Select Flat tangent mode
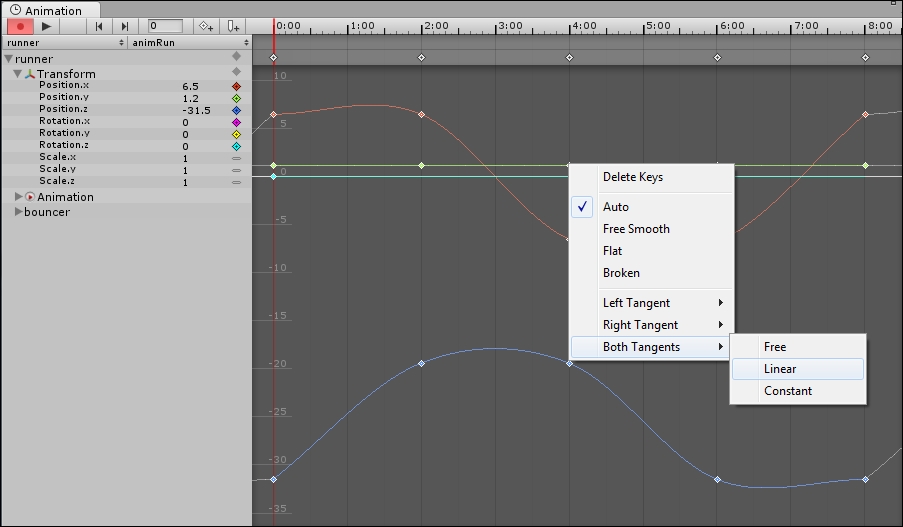The height and width of the screenshot is (527, 903). tap(651, 251)
